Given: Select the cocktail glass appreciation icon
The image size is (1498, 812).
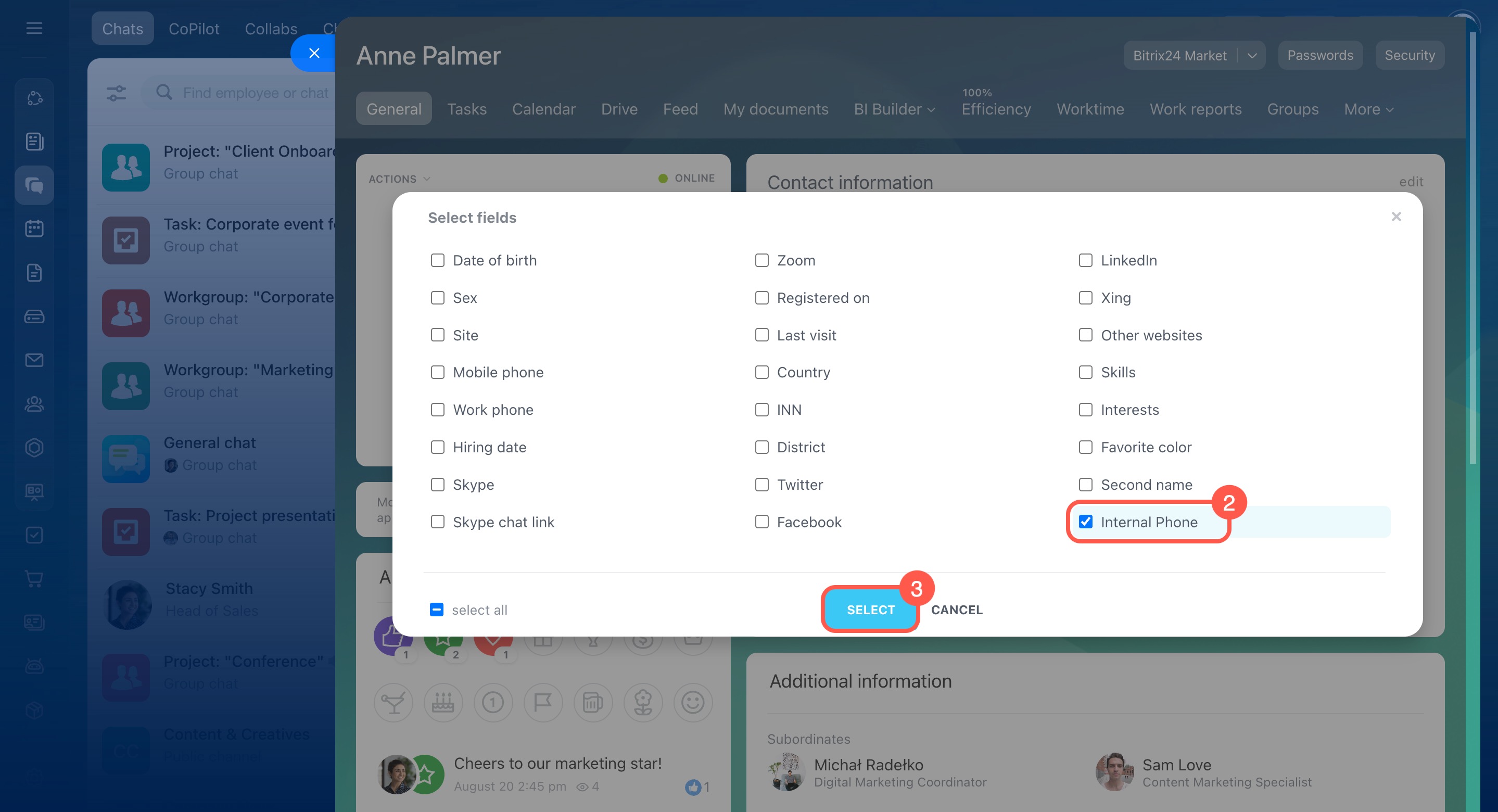Looking at the screenshot, I should pos(393,703).
